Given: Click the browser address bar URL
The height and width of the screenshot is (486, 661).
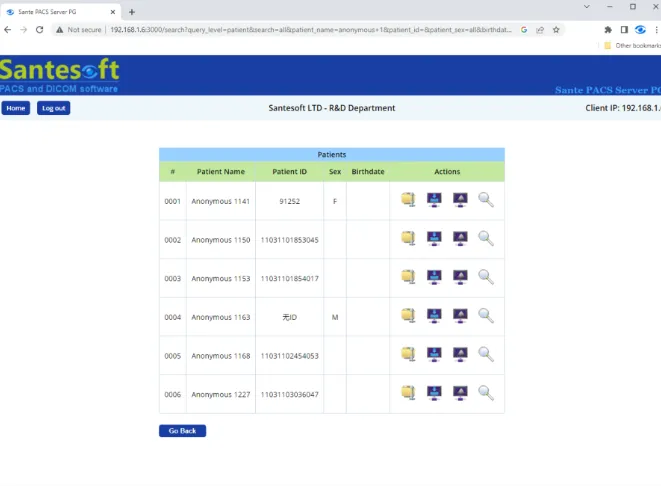Looking at the screenshot, I should (x=311, y=30).
